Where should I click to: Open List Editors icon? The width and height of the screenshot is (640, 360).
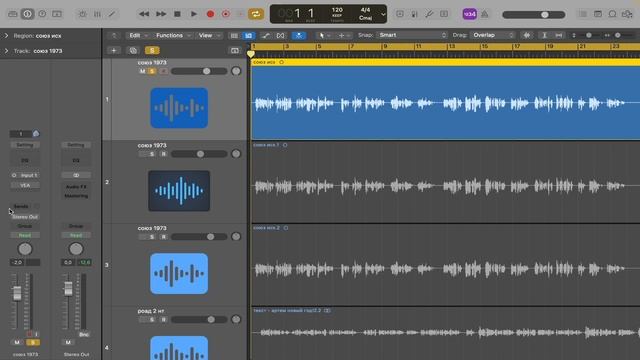[583, 14]
